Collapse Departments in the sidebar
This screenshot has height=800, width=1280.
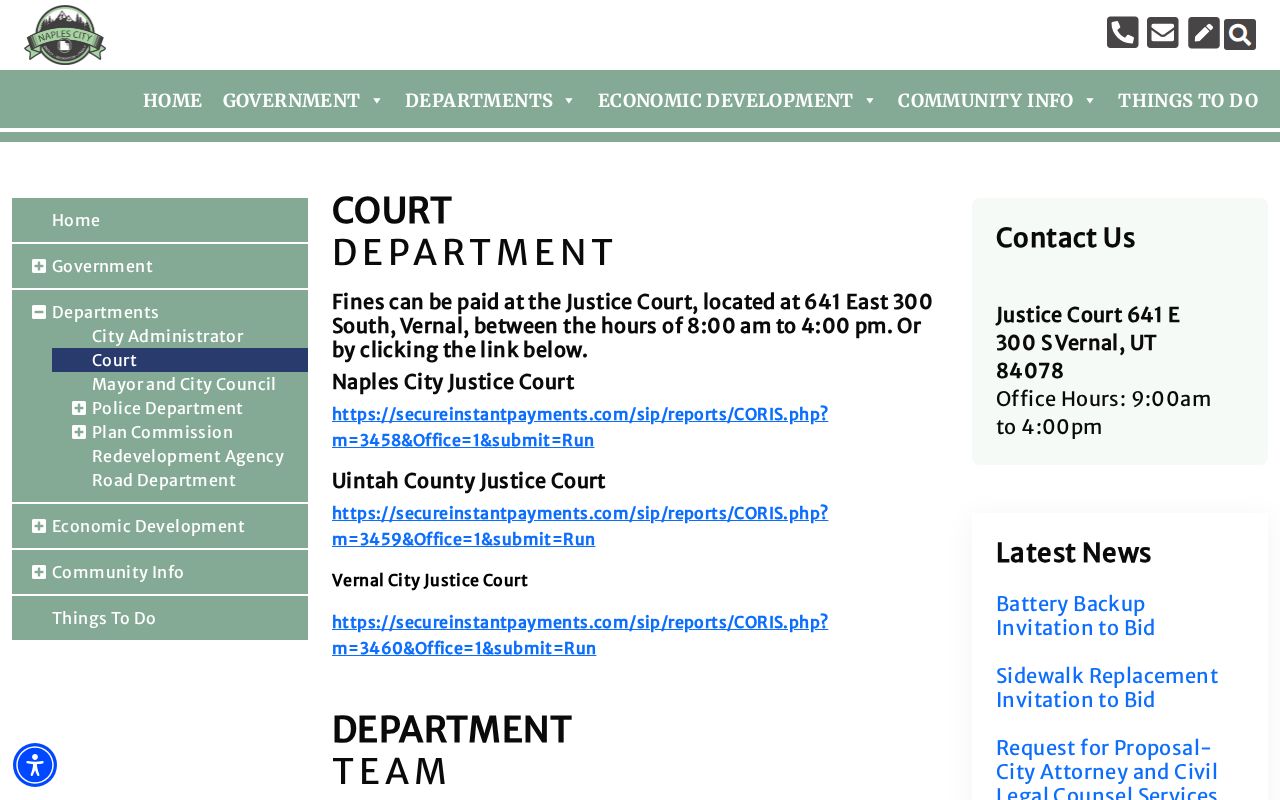click(39, 312)
